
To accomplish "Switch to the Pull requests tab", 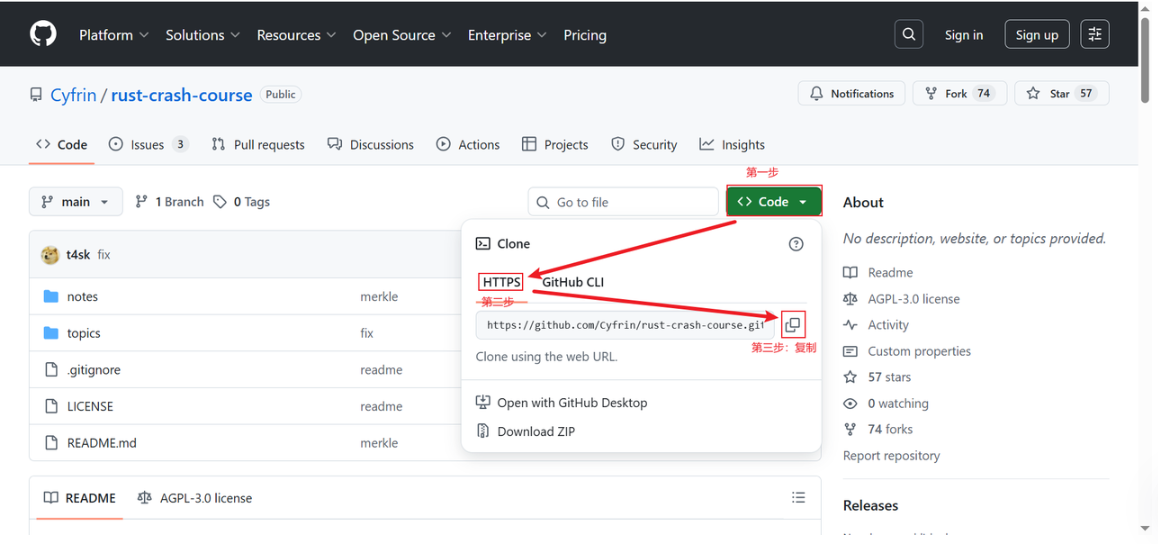I will [x=258, y=145].
